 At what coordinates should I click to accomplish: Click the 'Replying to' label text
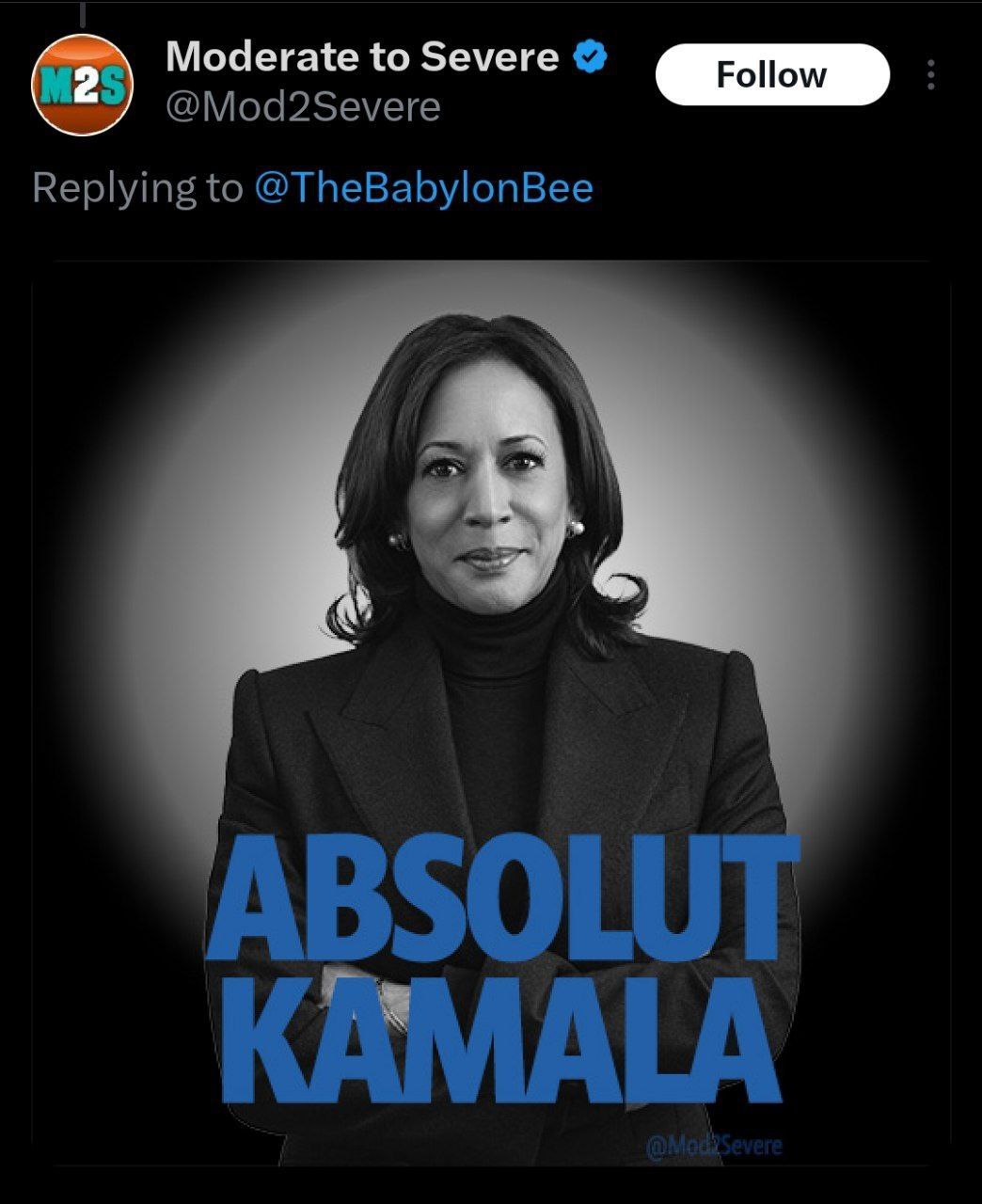pos(137,188)
